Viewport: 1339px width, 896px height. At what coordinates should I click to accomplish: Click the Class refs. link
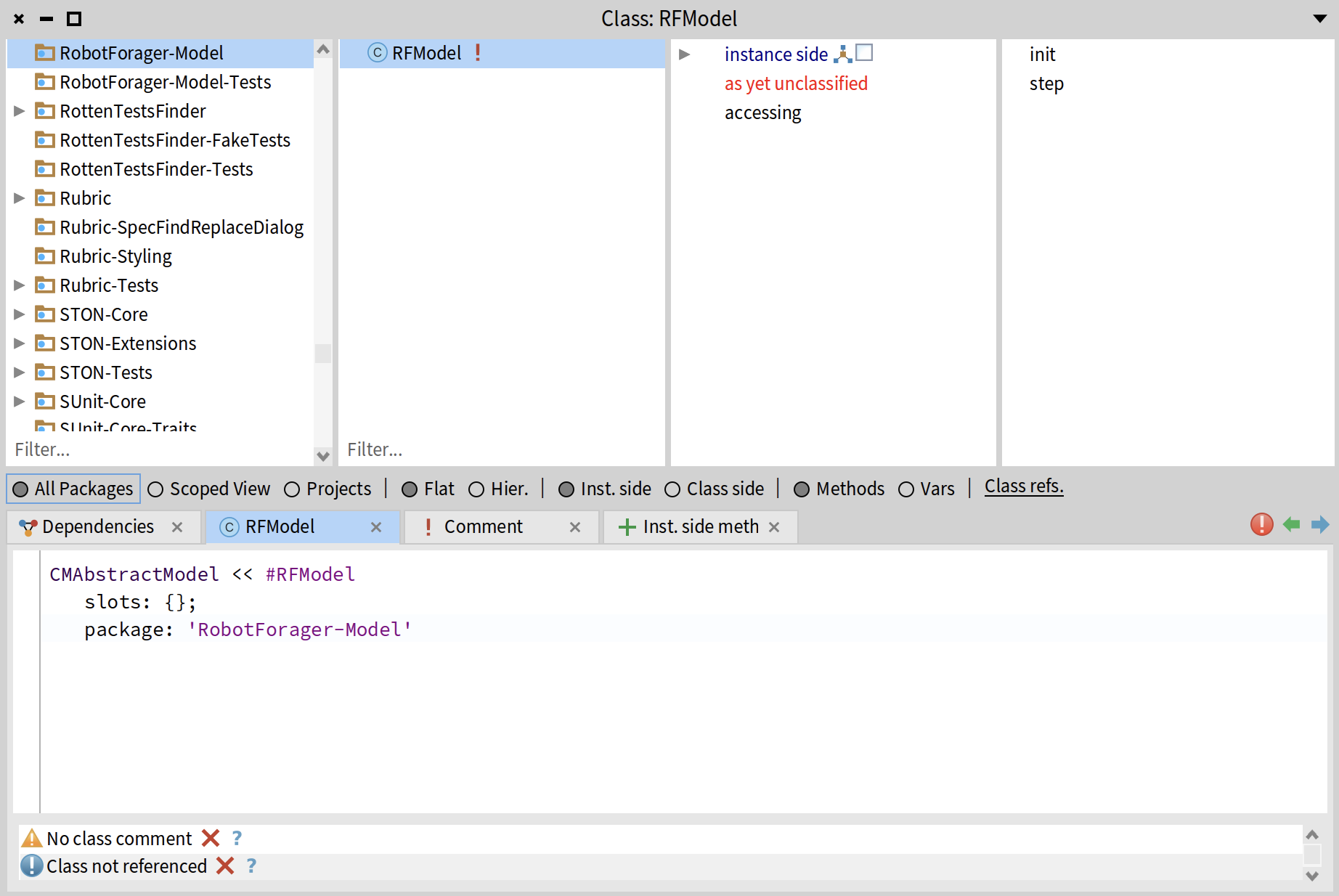pyautogui.click(x=1023, y=486)
